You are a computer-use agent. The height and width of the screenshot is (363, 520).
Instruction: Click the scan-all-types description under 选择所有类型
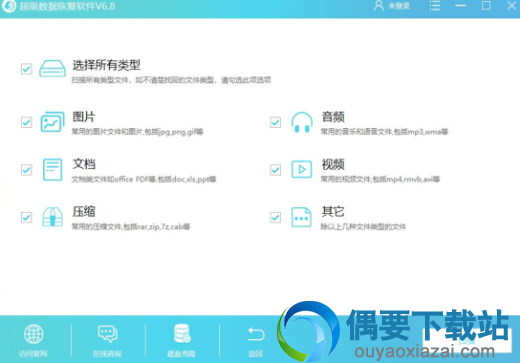171,80
